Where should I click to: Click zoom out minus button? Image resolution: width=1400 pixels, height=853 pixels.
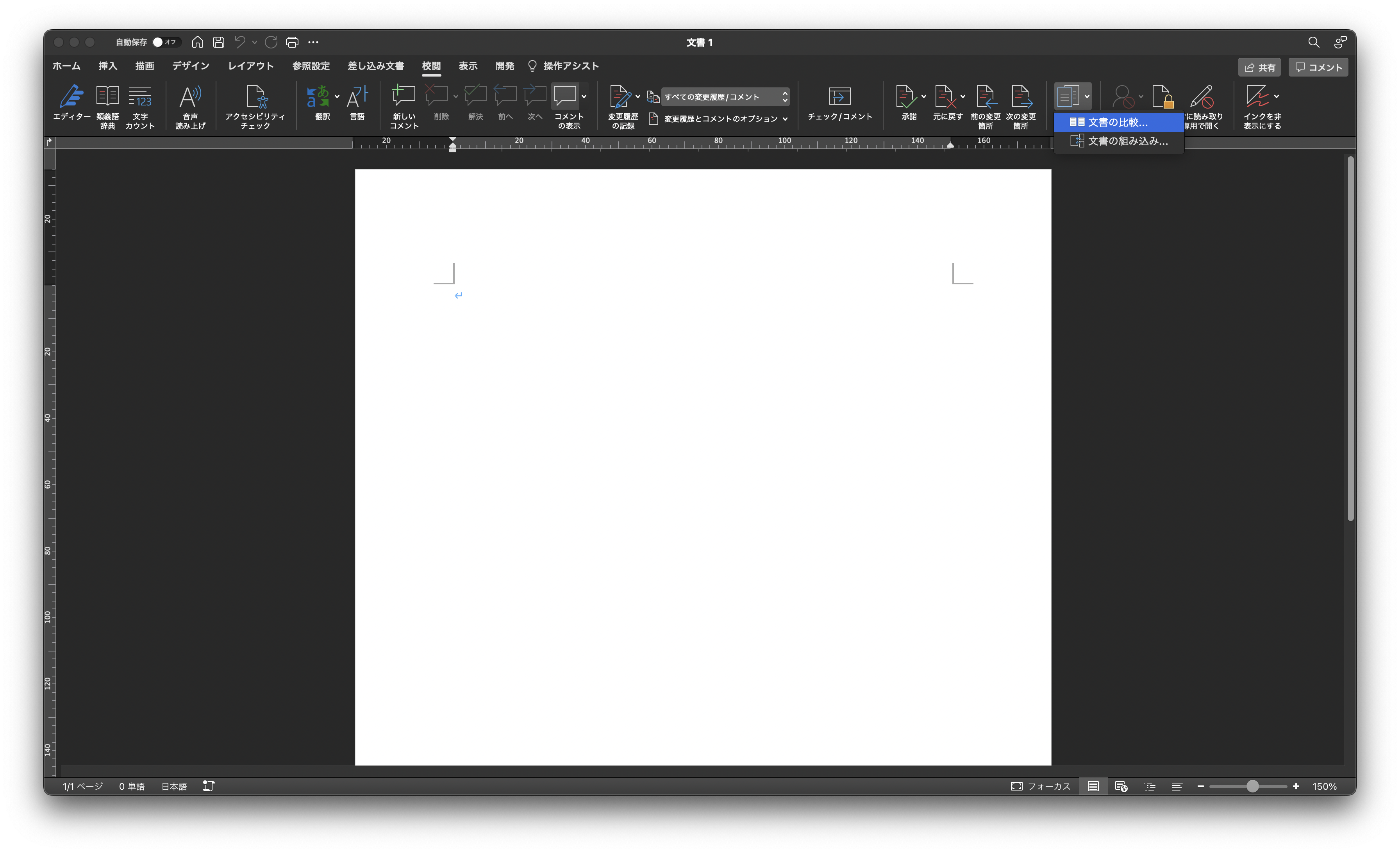pyautogui.click(x=1200, y=786)
